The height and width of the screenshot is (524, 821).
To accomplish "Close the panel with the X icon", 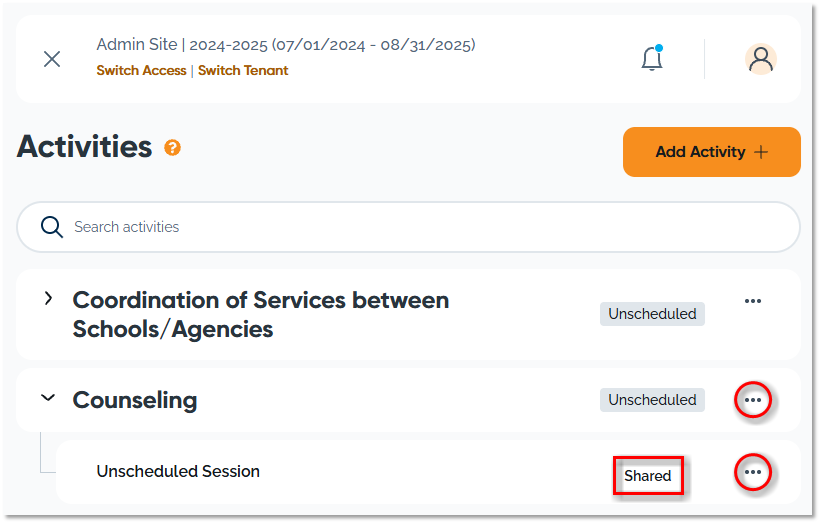I will click(x=52, y=59).
